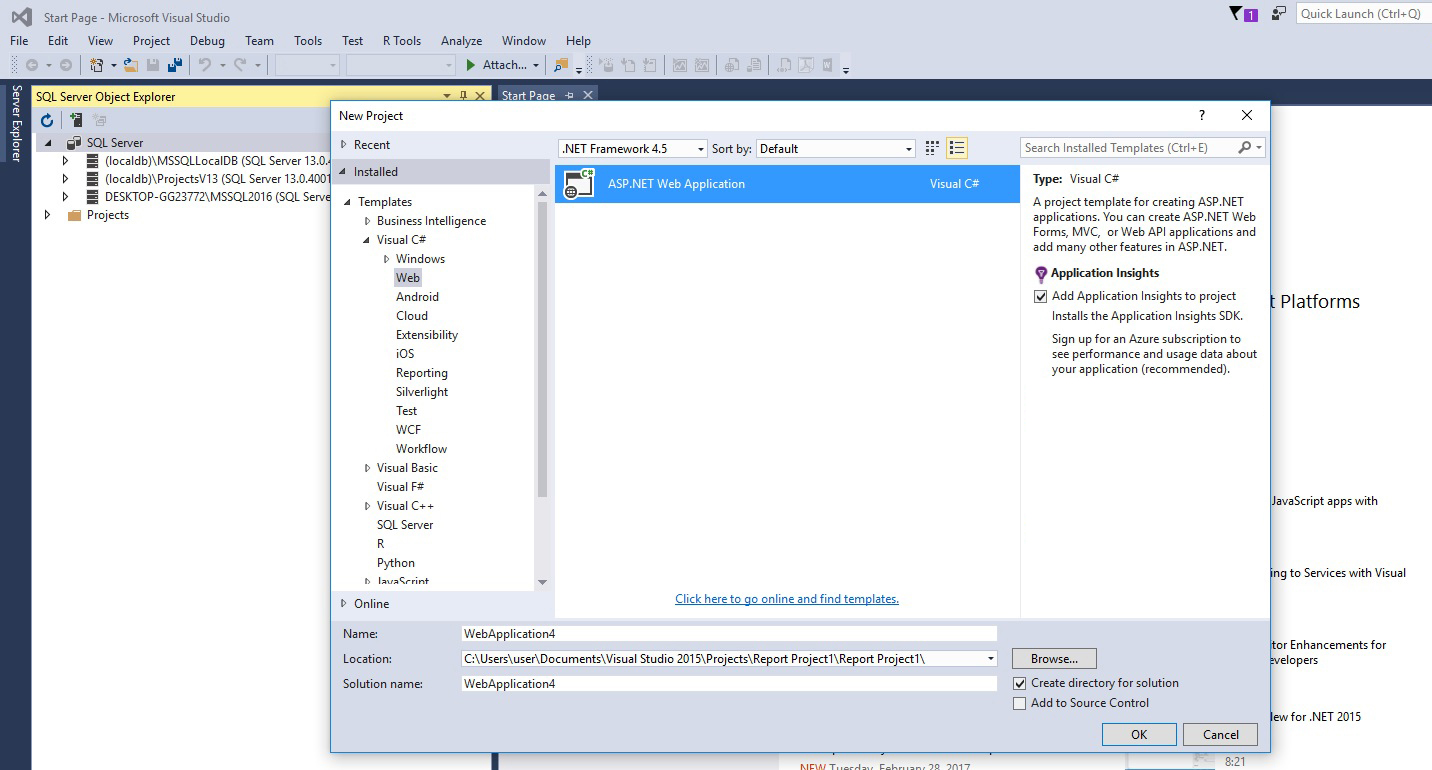This screenshot has width=1432, height=770.
Task: Collapse the Installed section
Action: tap(344, 172)
